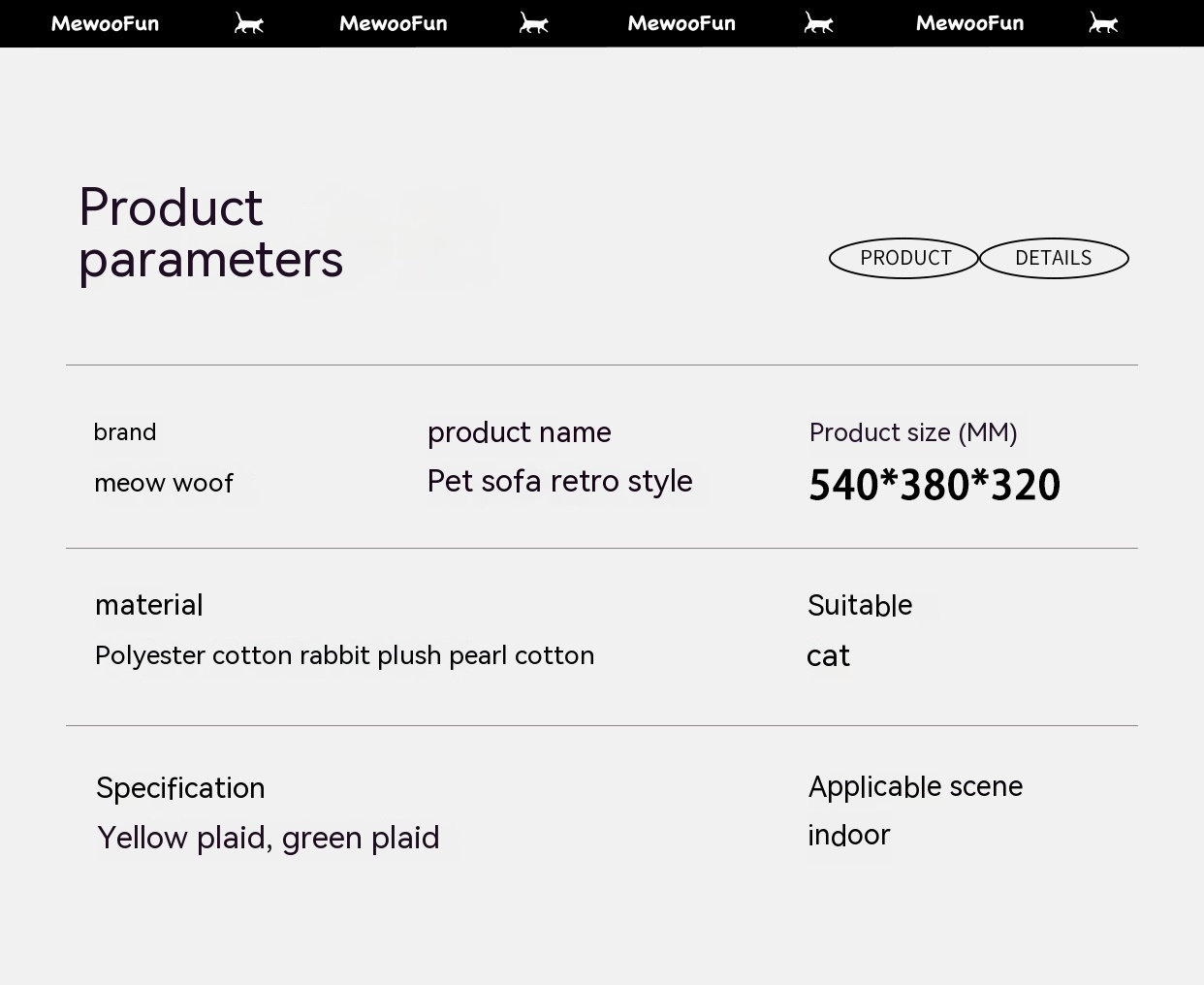Click the third cat icon in the banner
The height and width of the screenshot is (985, 1204).
click(819, 23)
